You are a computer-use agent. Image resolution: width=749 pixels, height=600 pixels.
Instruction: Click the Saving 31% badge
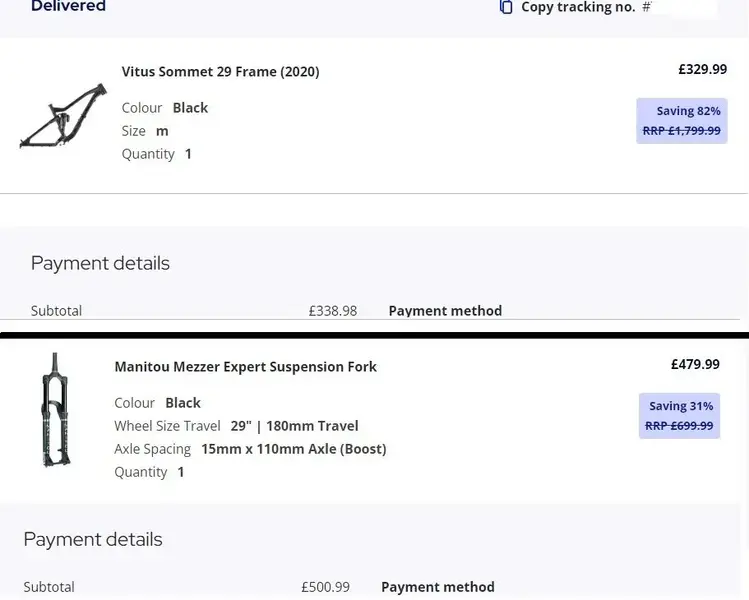679,416
